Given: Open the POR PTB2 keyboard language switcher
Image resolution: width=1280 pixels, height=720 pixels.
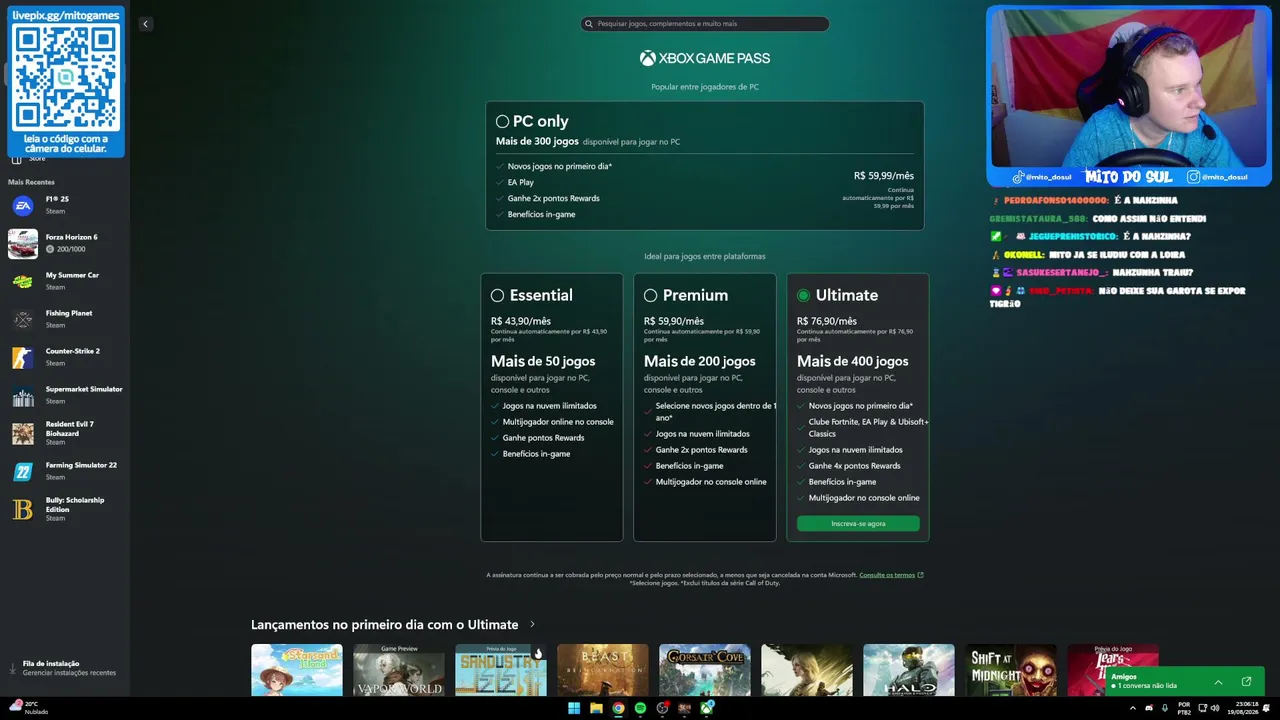Looking at the screenshot, I should click(1184, 708).
